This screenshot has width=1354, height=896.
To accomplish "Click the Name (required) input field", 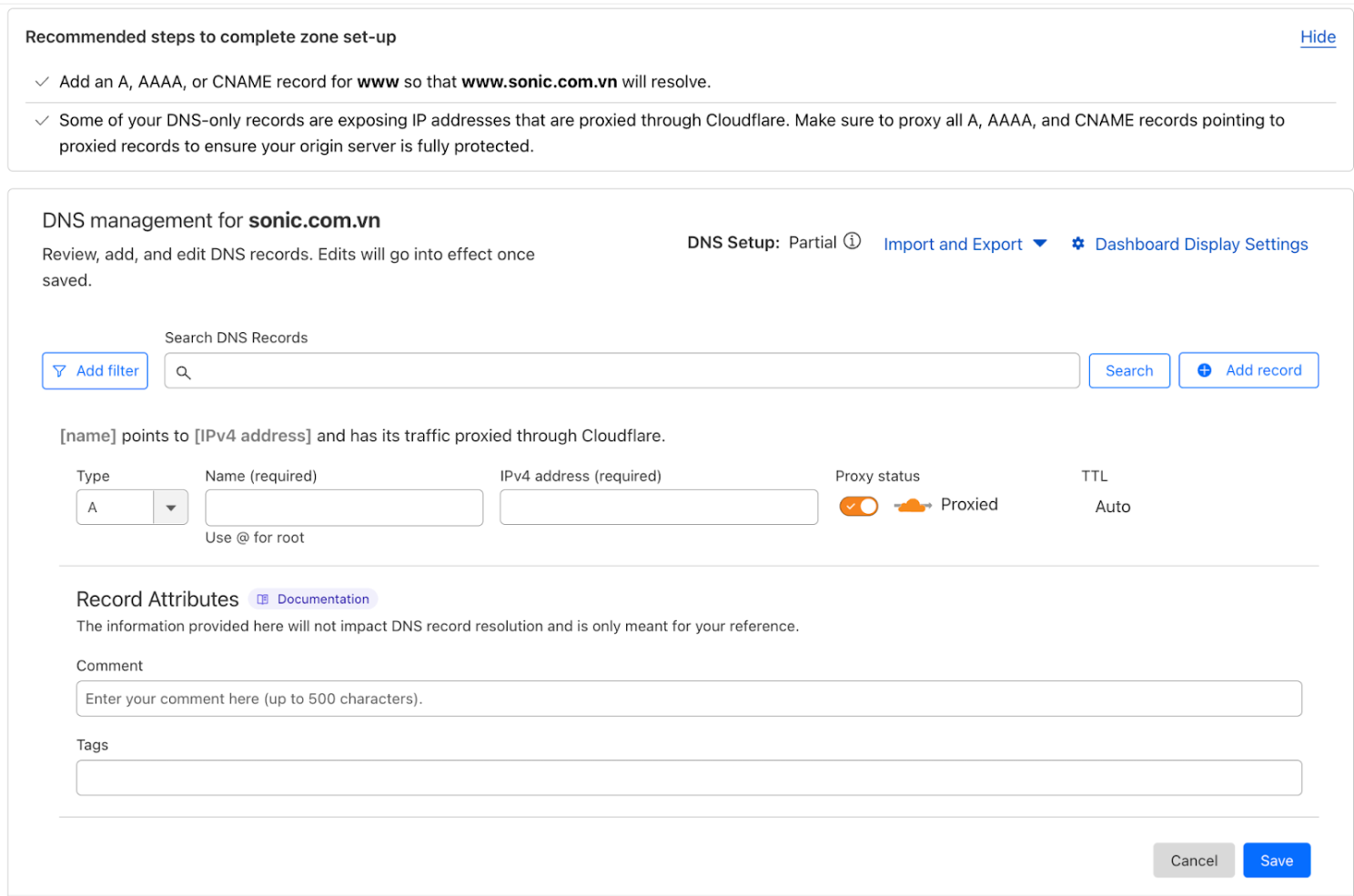I will (344, 508).
